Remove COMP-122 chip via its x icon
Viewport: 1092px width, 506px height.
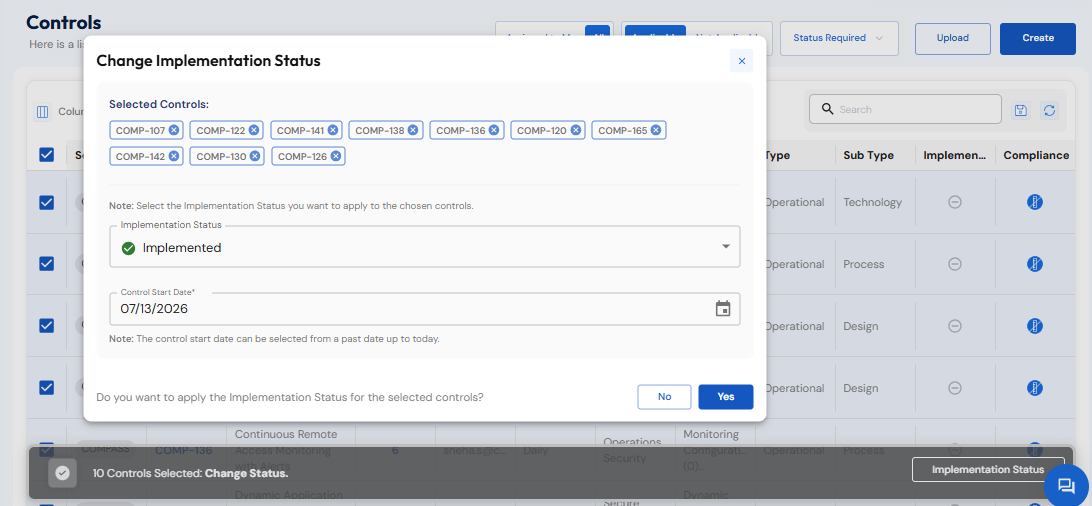(x=254, y=130)
